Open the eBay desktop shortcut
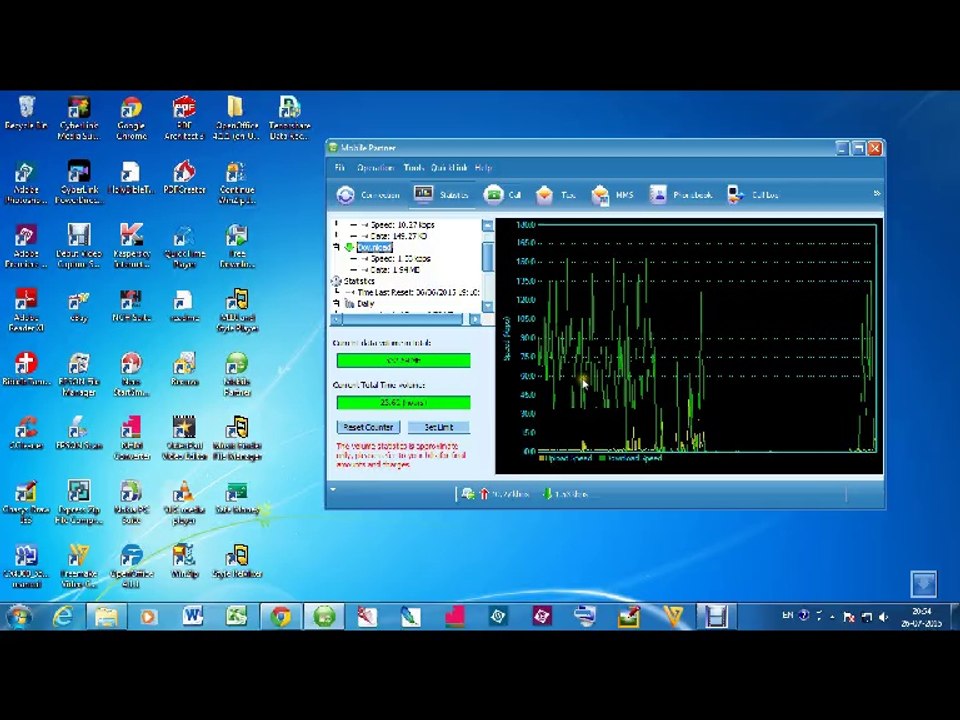960x720 pixels. pyautogui.click(x=78, y=306)
